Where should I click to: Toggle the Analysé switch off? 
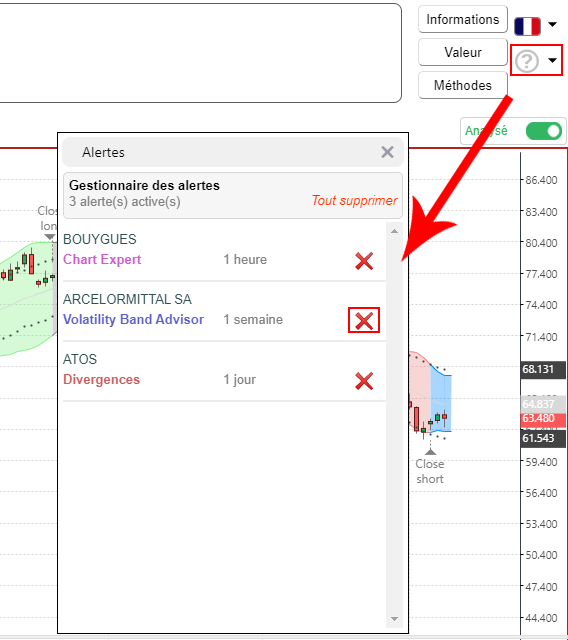pos(544,131)
